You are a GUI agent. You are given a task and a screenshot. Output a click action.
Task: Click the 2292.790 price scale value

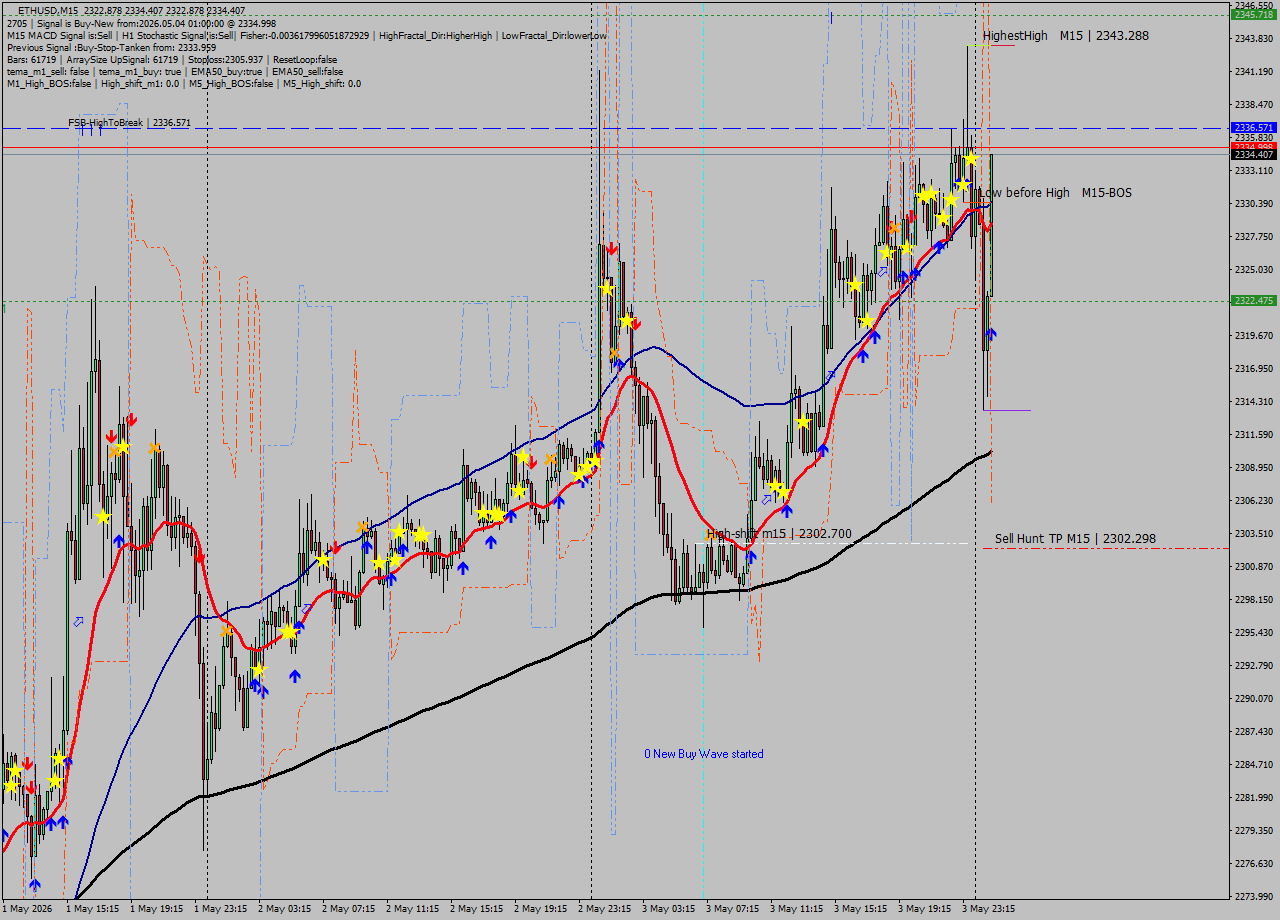tap(1254, 666)
